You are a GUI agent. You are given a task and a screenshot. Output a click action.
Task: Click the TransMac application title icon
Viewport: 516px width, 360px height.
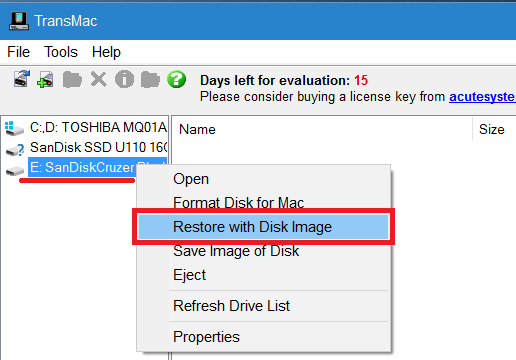[x=19, y=21]
